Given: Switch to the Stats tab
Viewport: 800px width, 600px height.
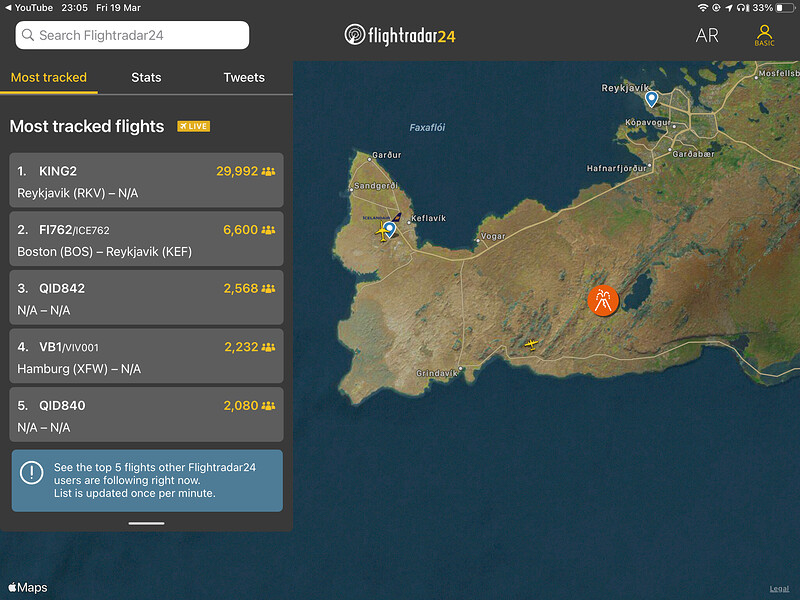Looking at the screenshot, I should pos(146,78).
